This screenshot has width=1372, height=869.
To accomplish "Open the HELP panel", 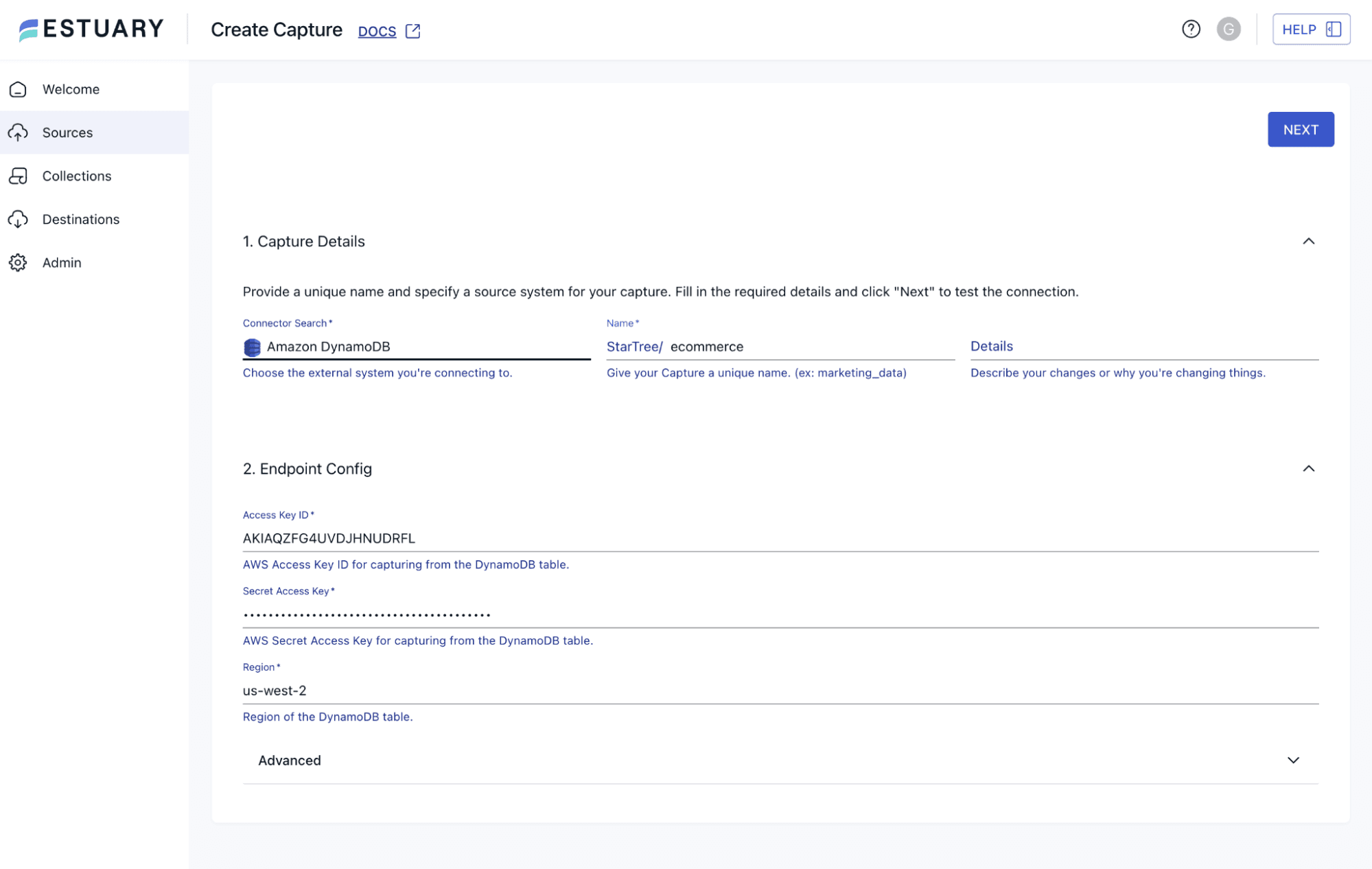I will click(1310, 29).
